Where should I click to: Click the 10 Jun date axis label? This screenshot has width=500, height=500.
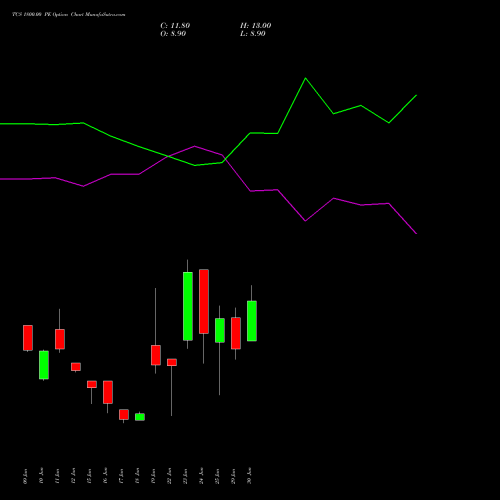pos(42,476)
